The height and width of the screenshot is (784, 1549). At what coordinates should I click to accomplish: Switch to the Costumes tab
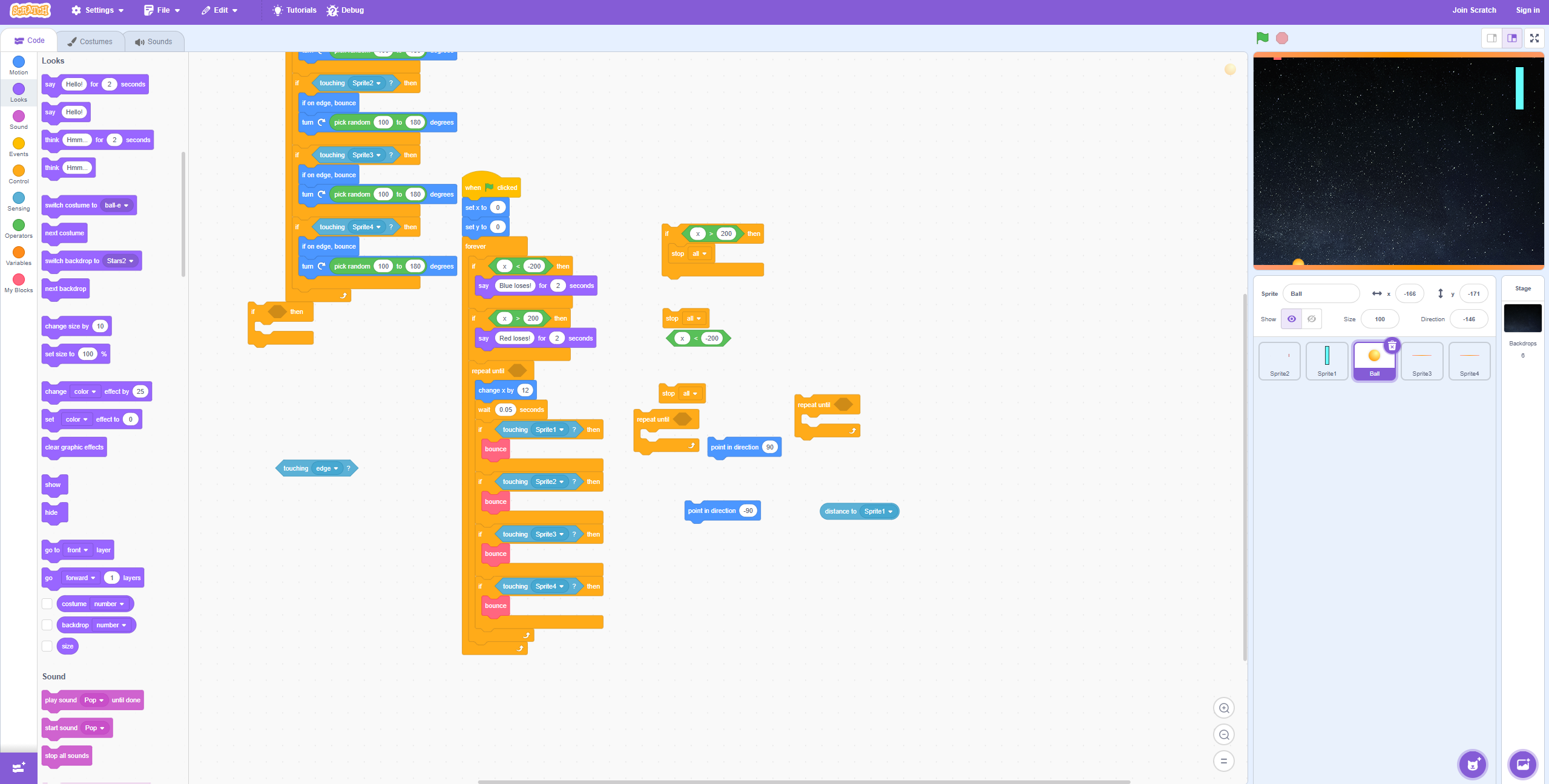tap(90, 41)
